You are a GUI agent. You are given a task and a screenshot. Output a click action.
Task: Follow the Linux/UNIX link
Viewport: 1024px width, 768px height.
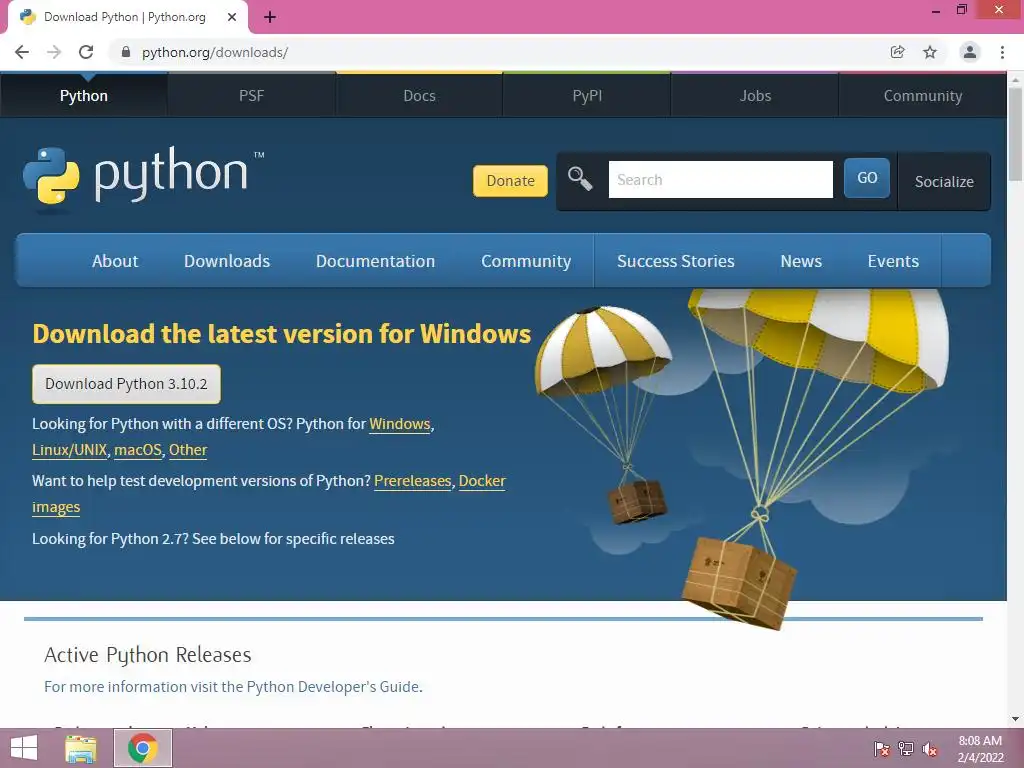click(69, 450)
